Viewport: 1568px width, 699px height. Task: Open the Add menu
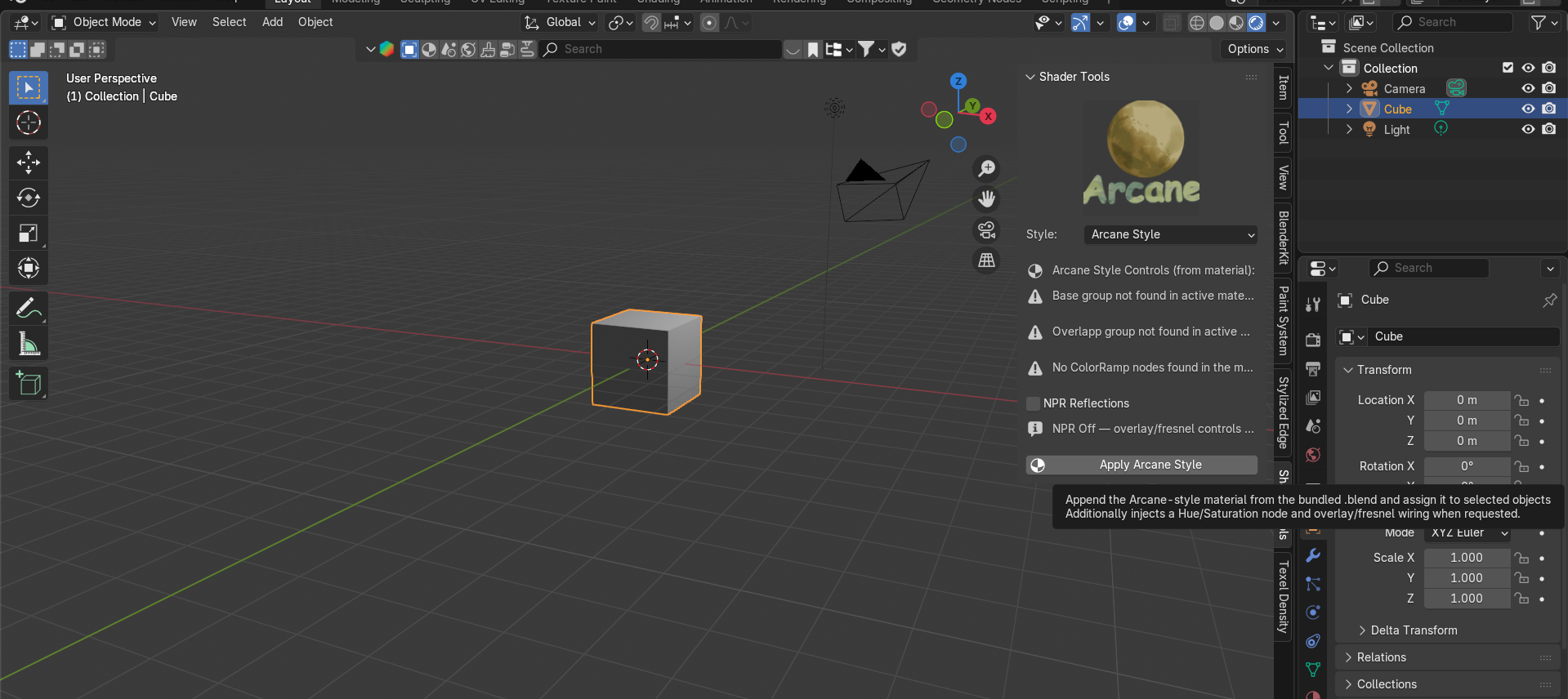pos(272,22)
